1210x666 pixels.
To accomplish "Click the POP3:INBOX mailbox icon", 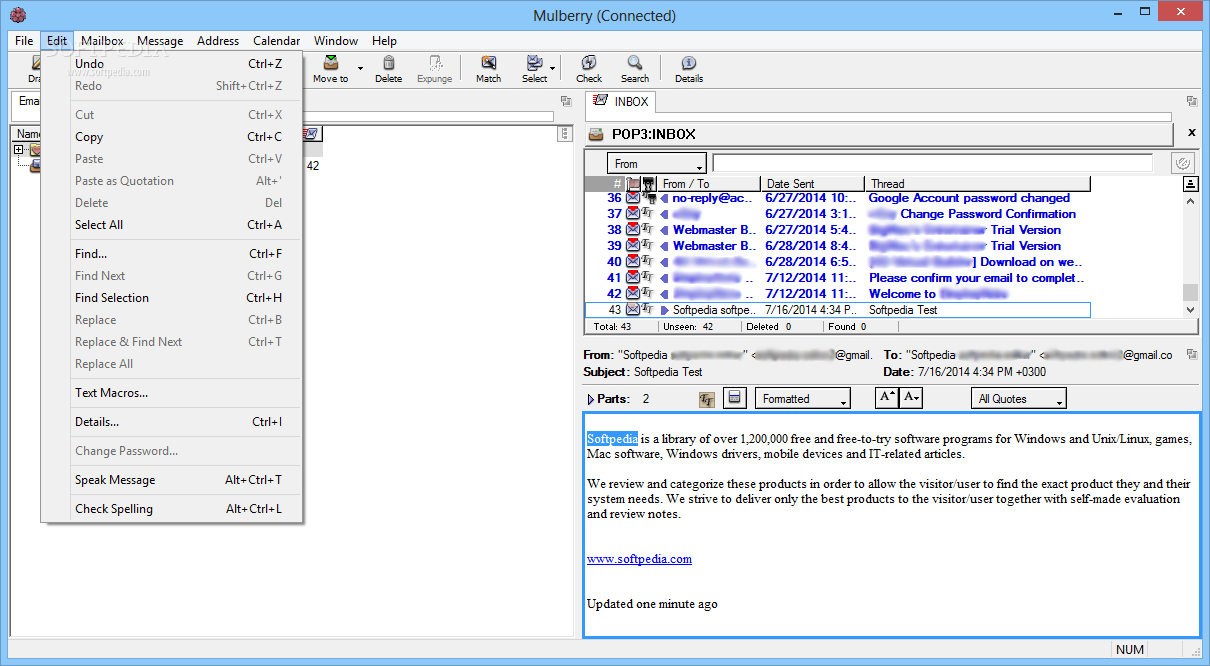I will click(x=596, y=134).
